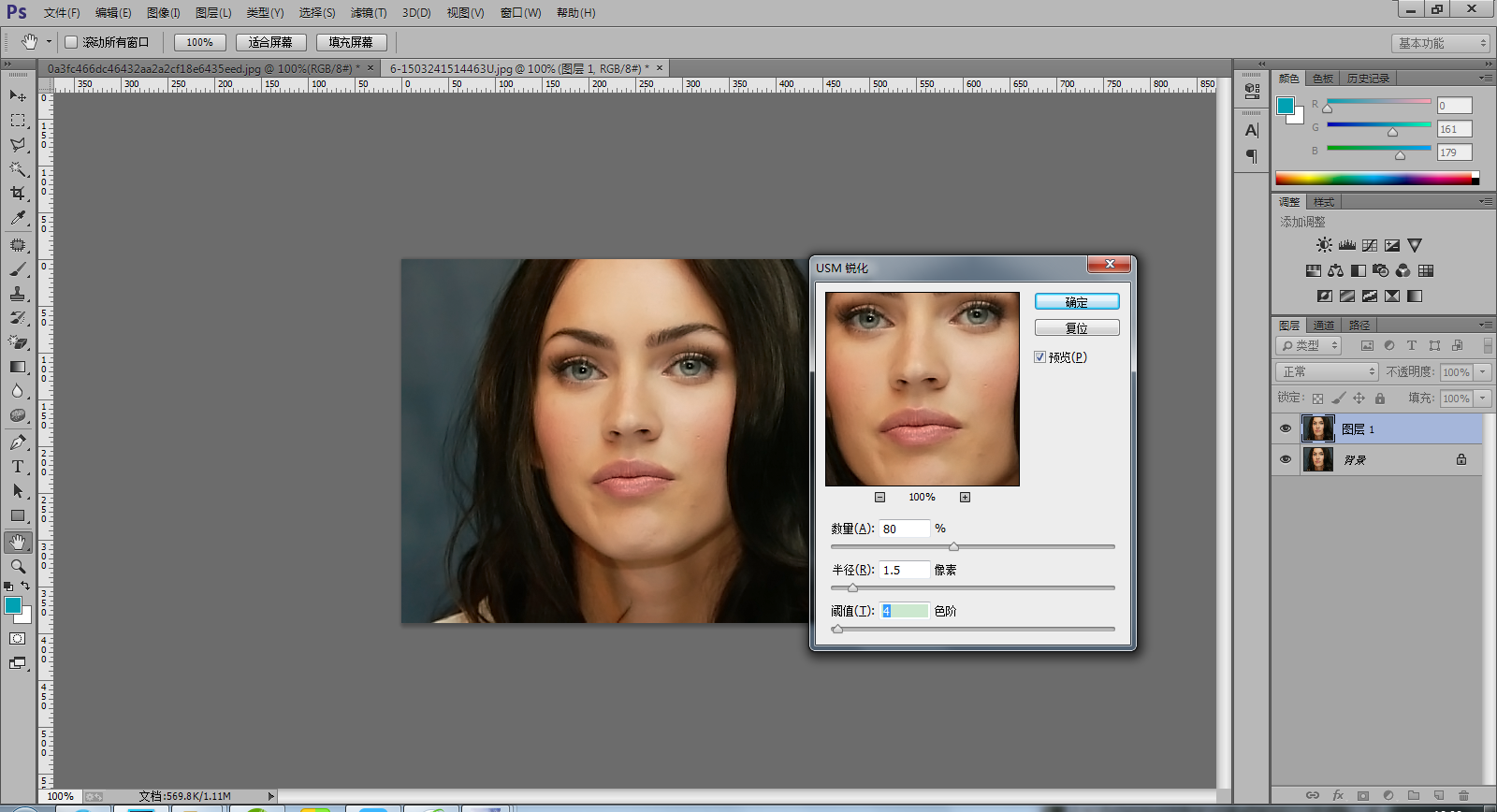Expand the layer opacity 不透明度 dropdown

coord(1483,372)
